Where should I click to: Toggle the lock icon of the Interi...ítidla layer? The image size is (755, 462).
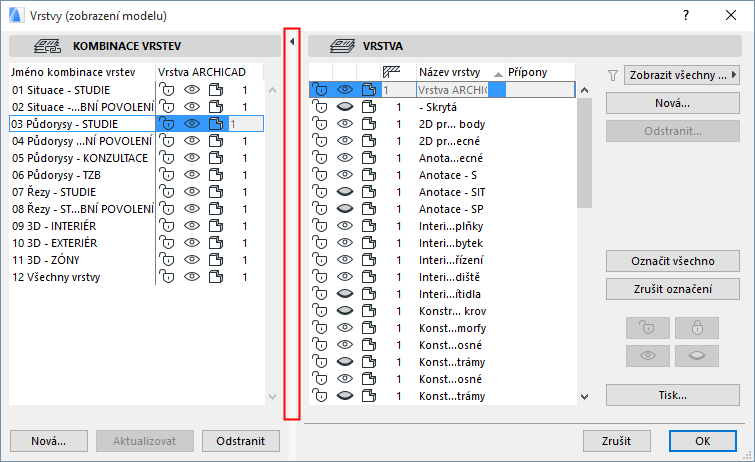point(320,294)
